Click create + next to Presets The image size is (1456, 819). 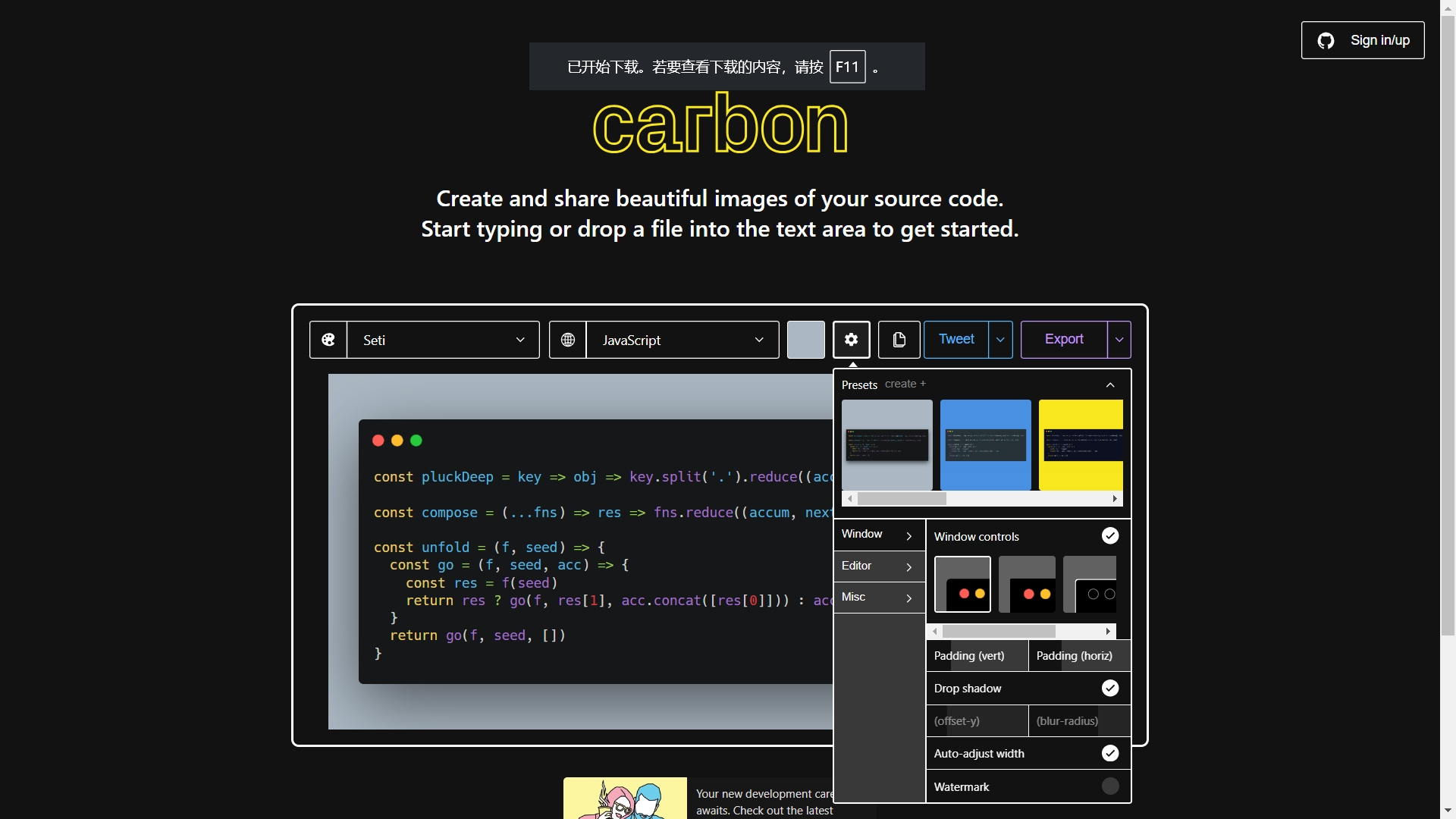(x=905, y=384)
